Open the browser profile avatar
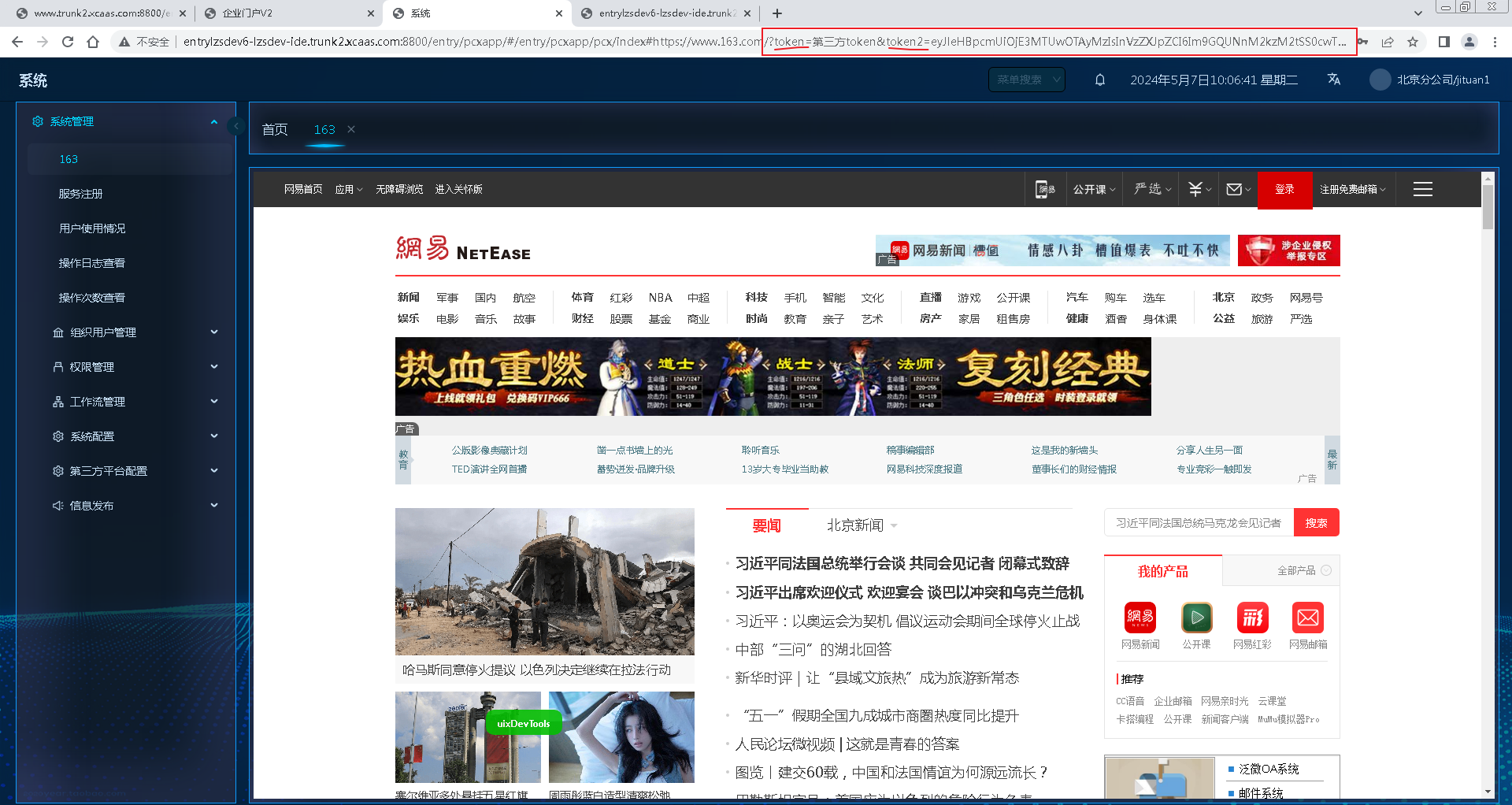This screenshot has height=805, width=1512. pyautogui.click(x=1469, y=42)
